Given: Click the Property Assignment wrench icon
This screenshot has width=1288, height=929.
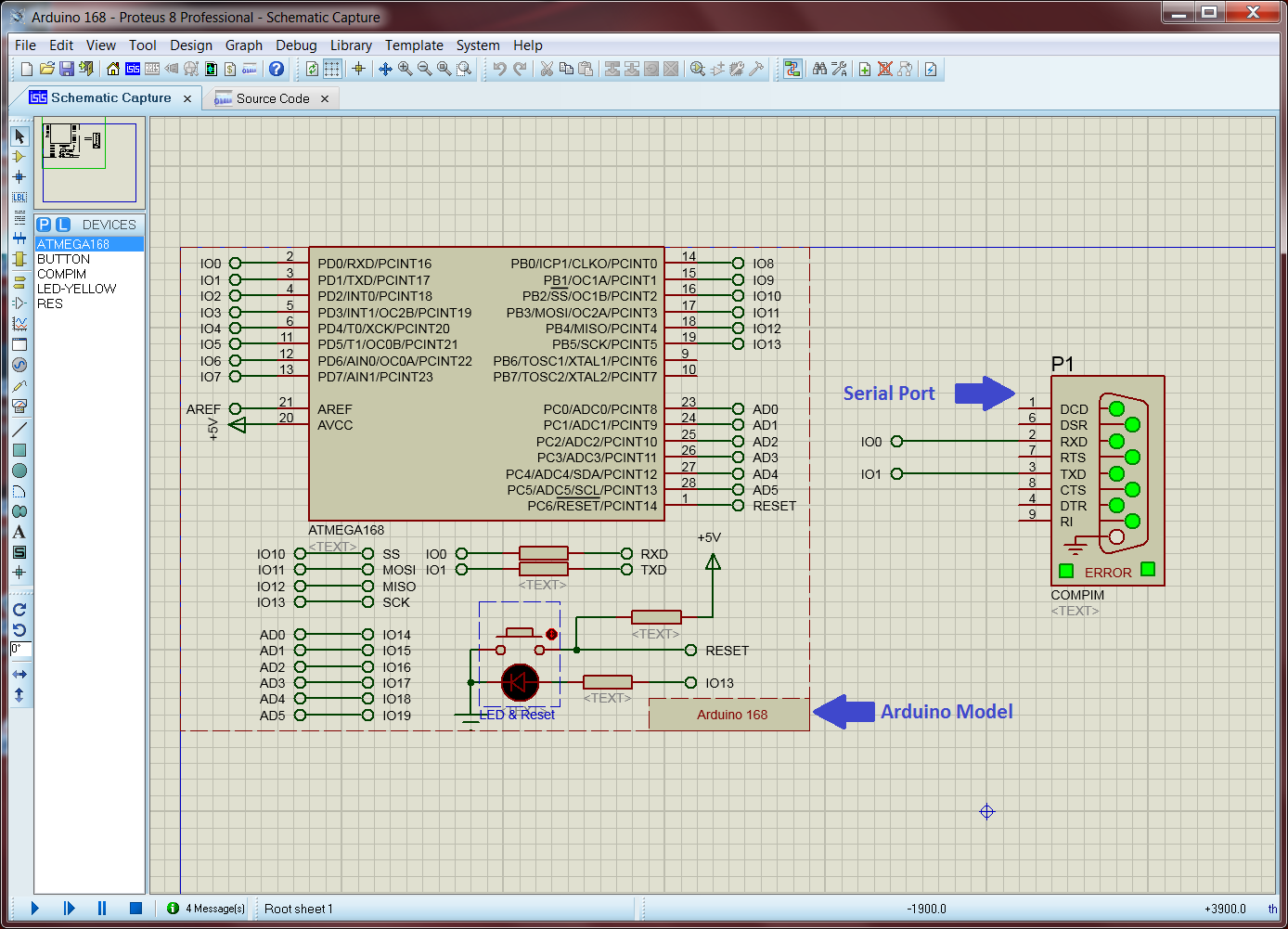Looking at the screenshot, I should click(x=840, y=69).
